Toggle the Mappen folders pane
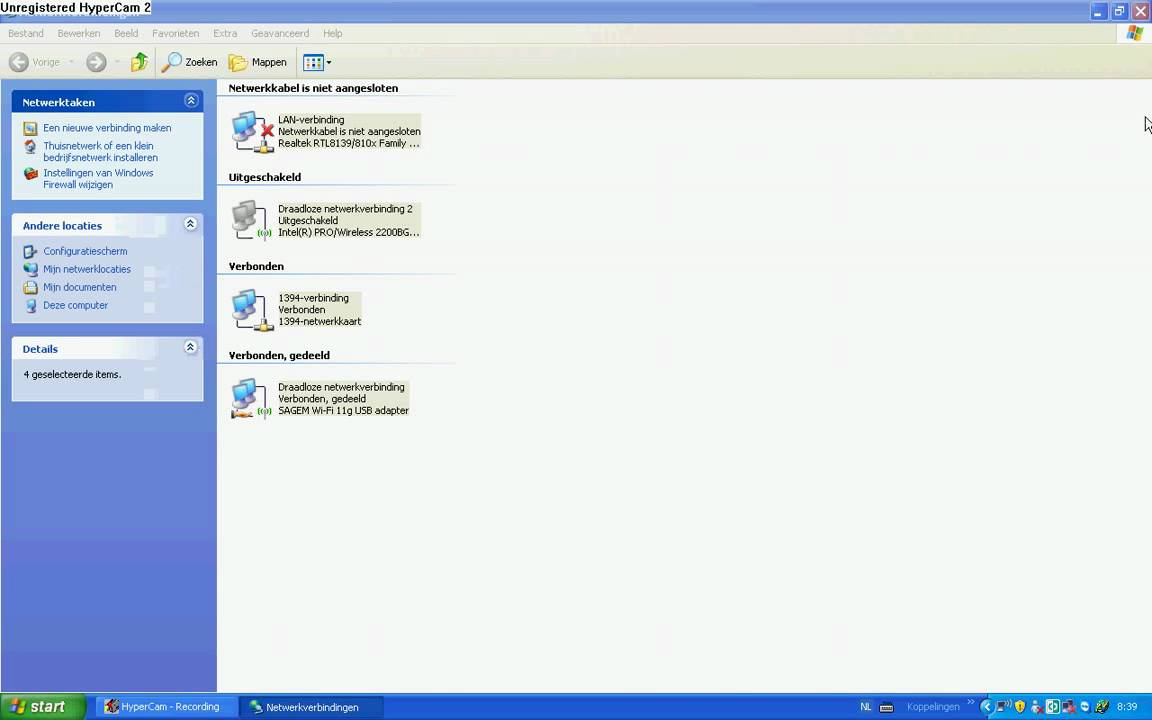 click(x=258, y=62)
